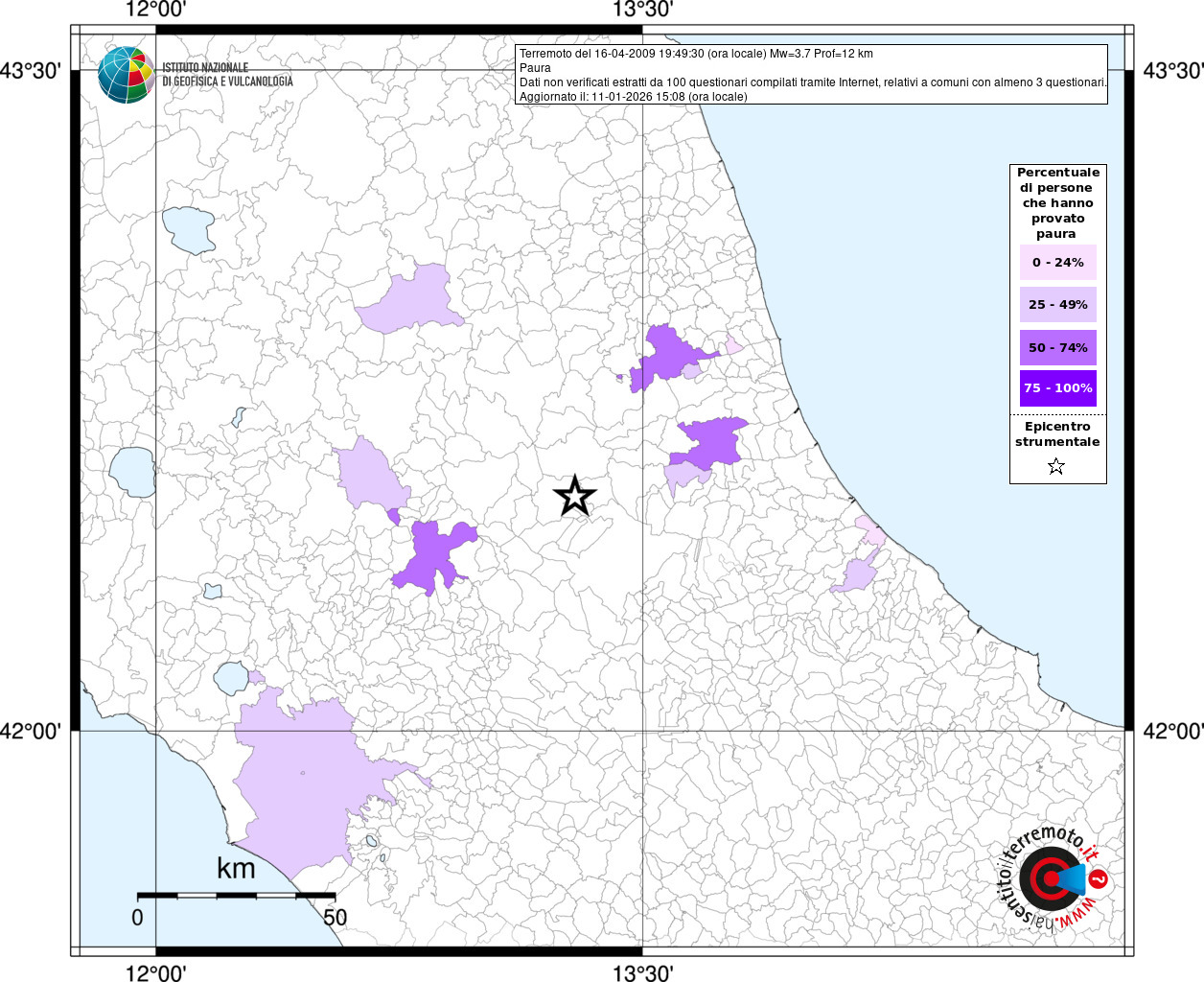The width and height of the screenshot is (1204, 982).
Task: Click the star symbol in the legend
Action: tap(1056, 467)
